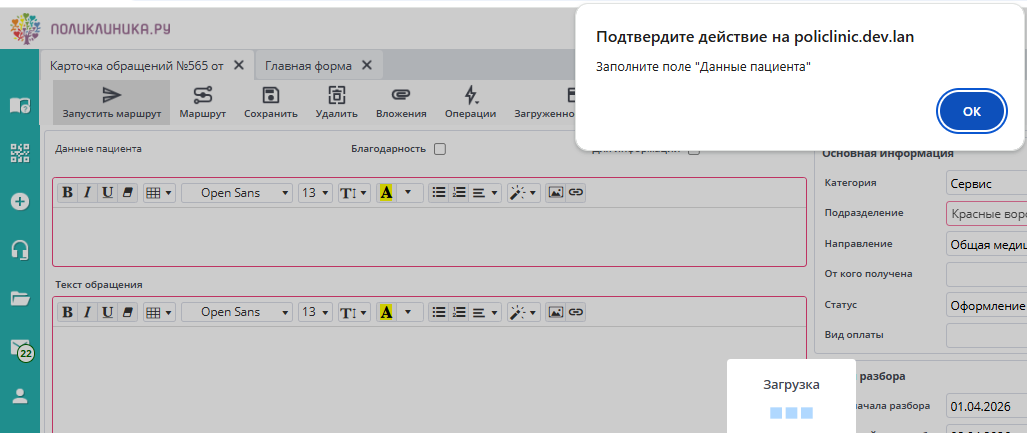Open paragraph alignment dropdown, Данные пациента editor
Screen dimensions: 1027x433
click(485, 193)
